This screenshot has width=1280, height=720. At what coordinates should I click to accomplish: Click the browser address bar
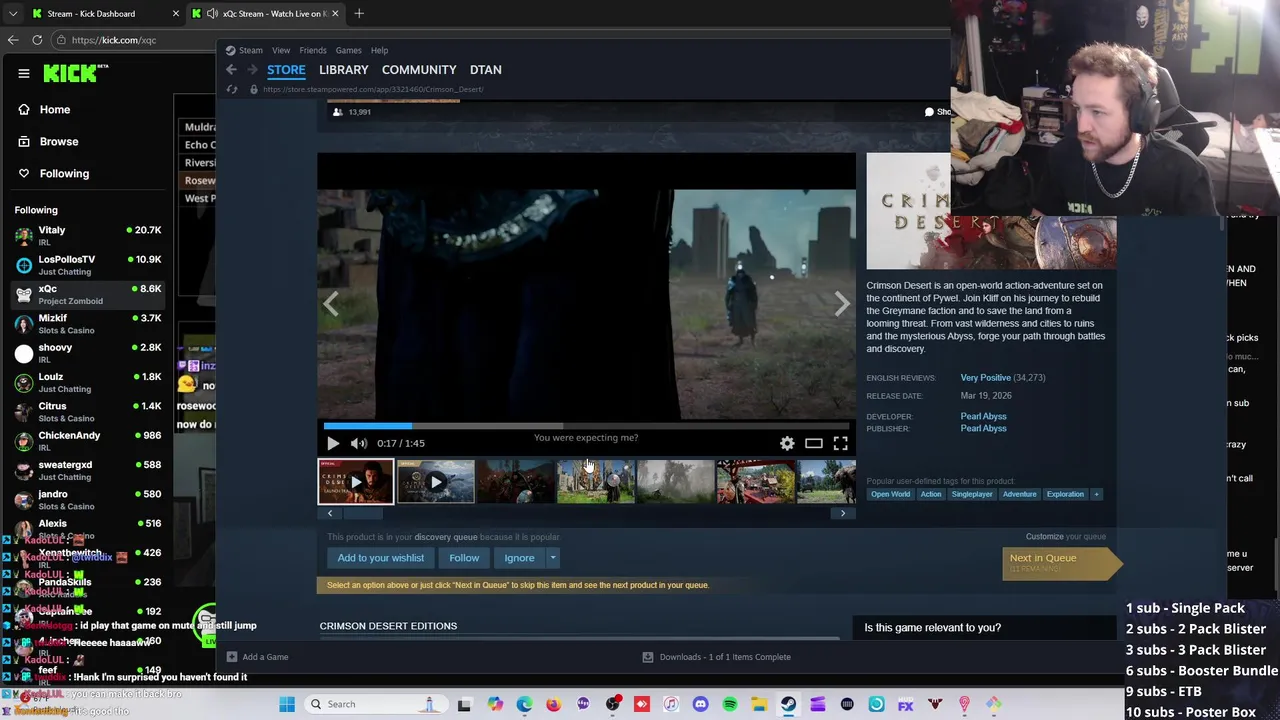click(135, 40)
